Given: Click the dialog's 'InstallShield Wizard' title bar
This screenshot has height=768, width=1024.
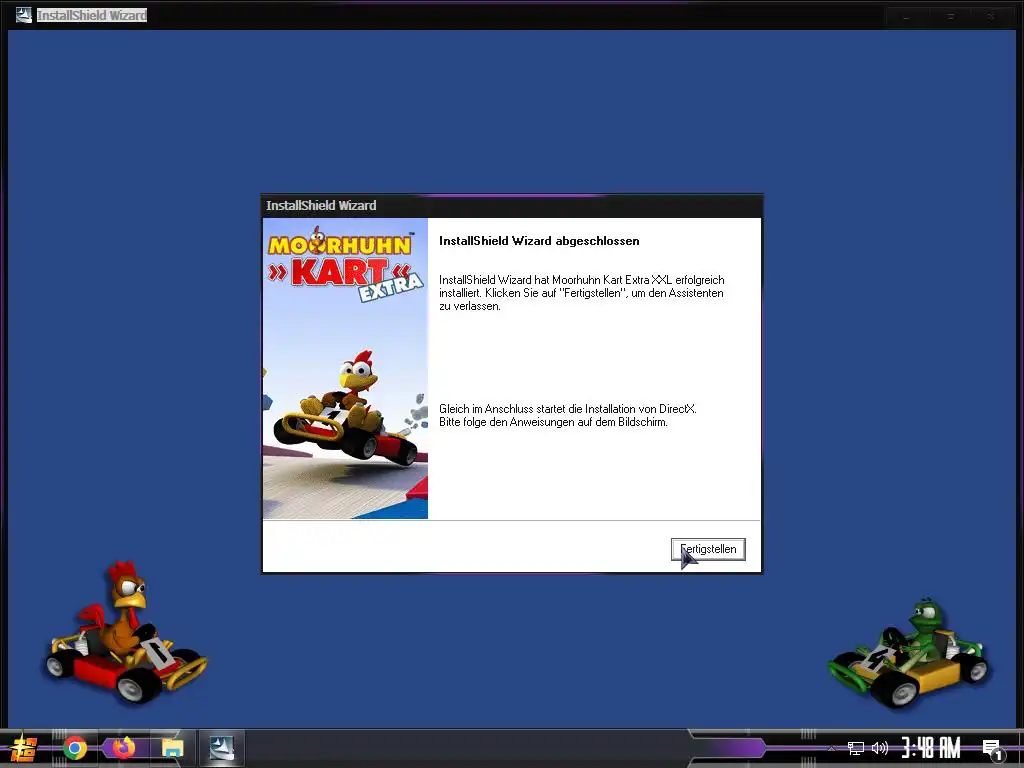Looking at the screenshot, I should click(x=511, y=206).
